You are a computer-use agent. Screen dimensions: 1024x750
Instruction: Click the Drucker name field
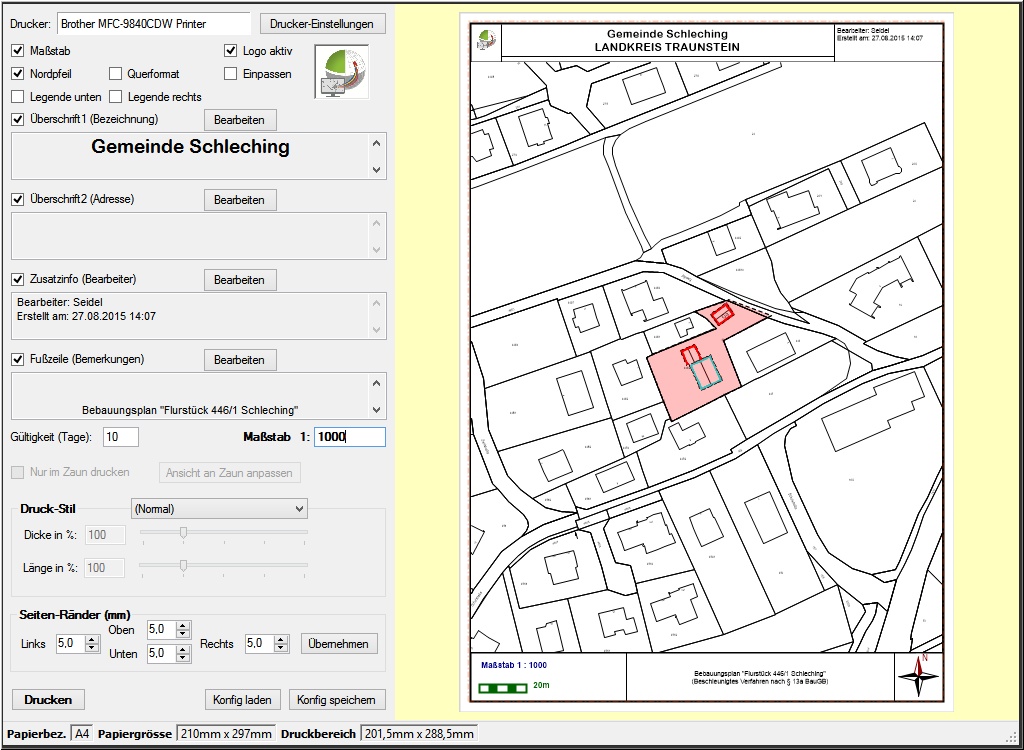tap(154, 24)
